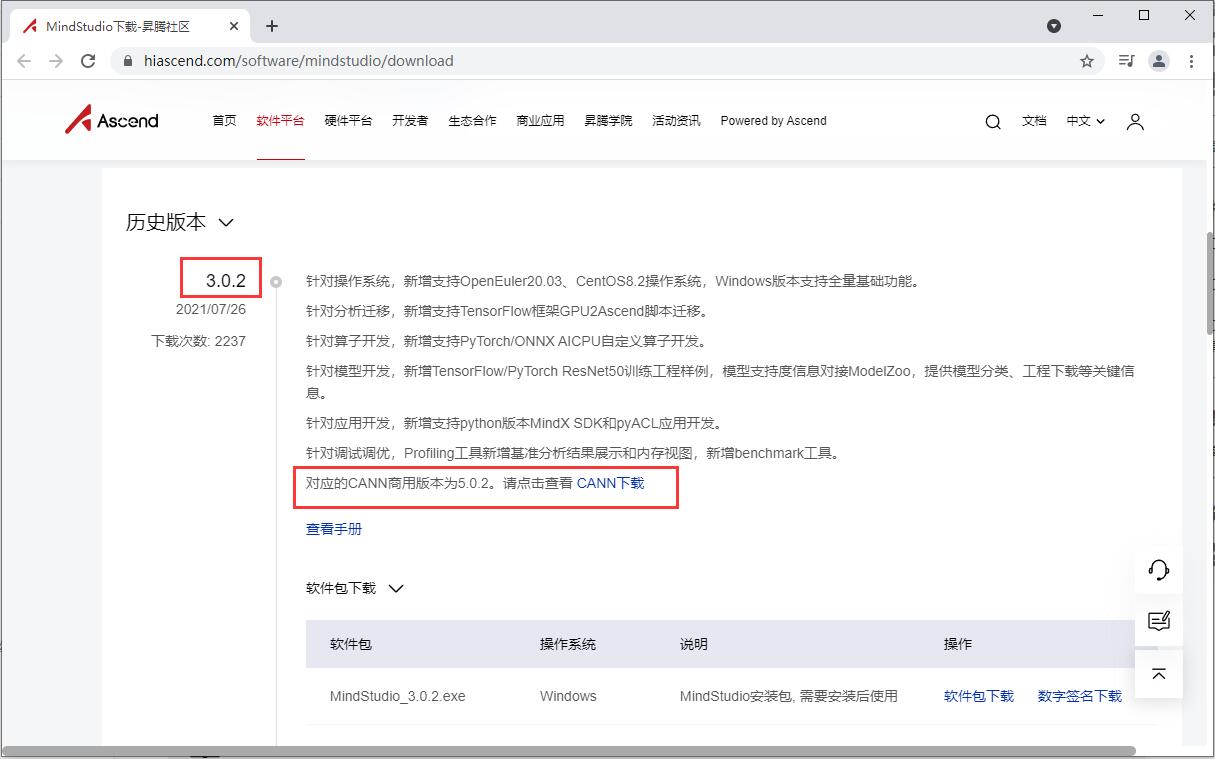Click the tab search dropdown circle icon
The image size is (1215, 759).
pos(1054,26)
